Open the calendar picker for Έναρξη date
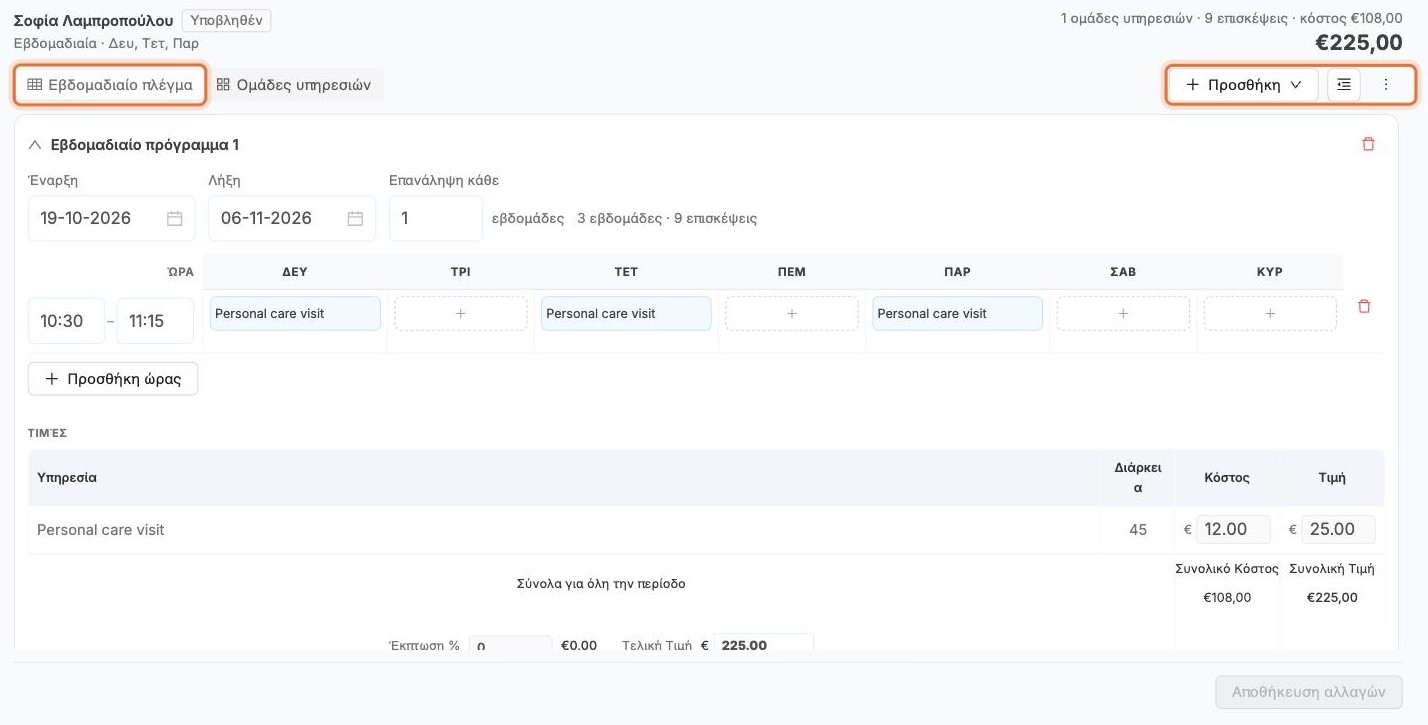This screenshot has width=1428, height=725. pyautogui.click(x=174, y=218)
